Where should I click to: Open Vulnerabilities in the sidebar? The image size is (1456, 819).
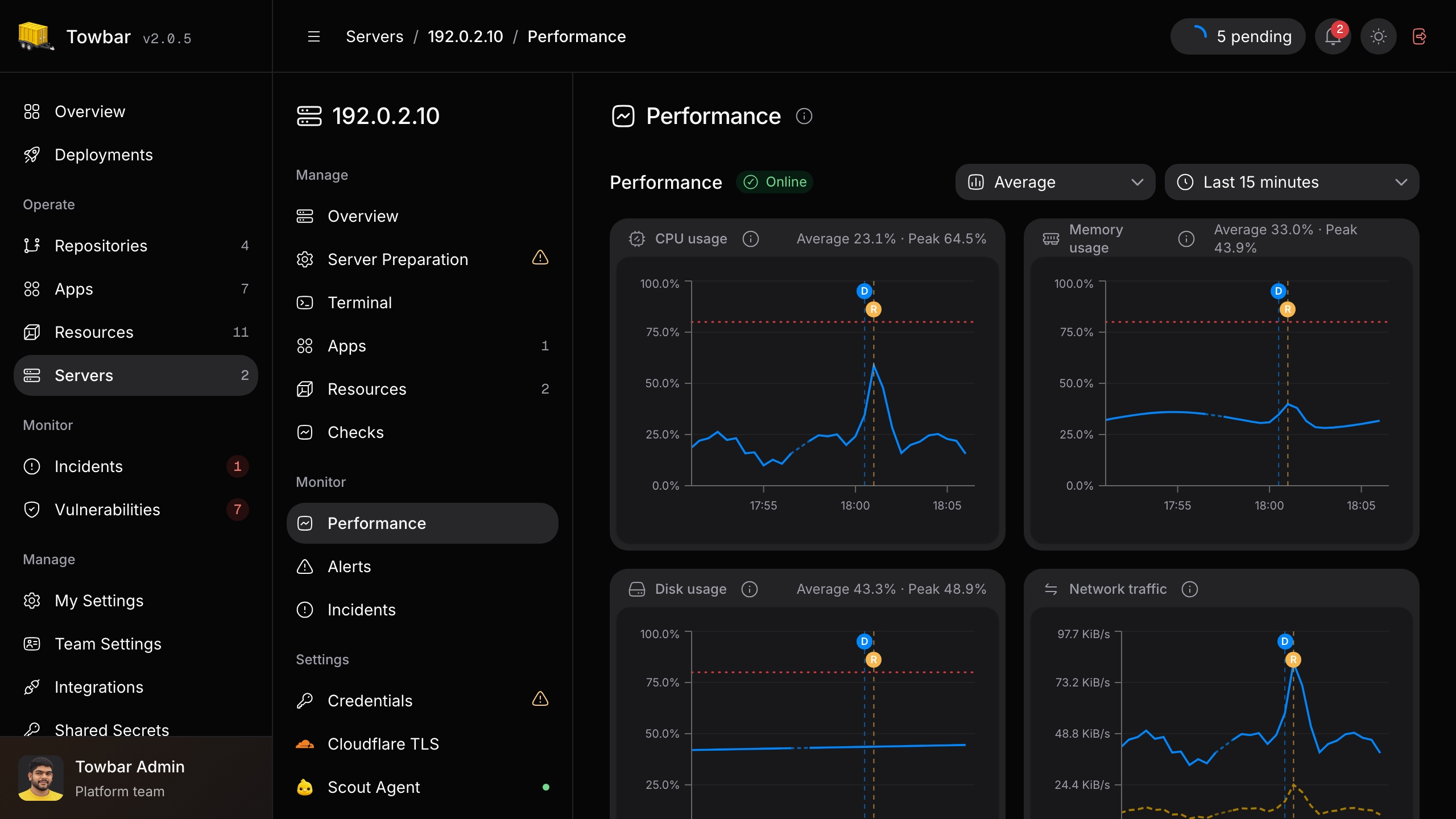click(x=136, y=510)
